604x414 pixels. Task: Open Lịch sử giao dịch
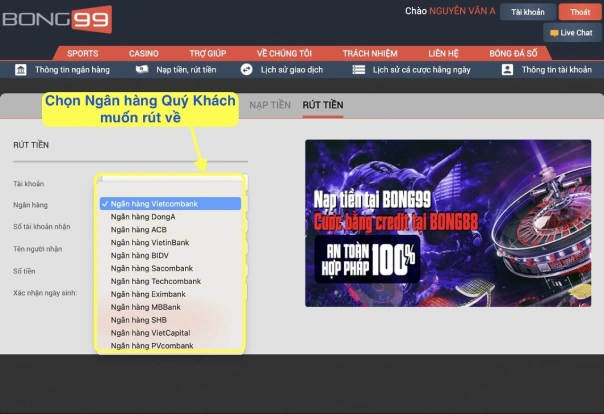tap(292, 70)
